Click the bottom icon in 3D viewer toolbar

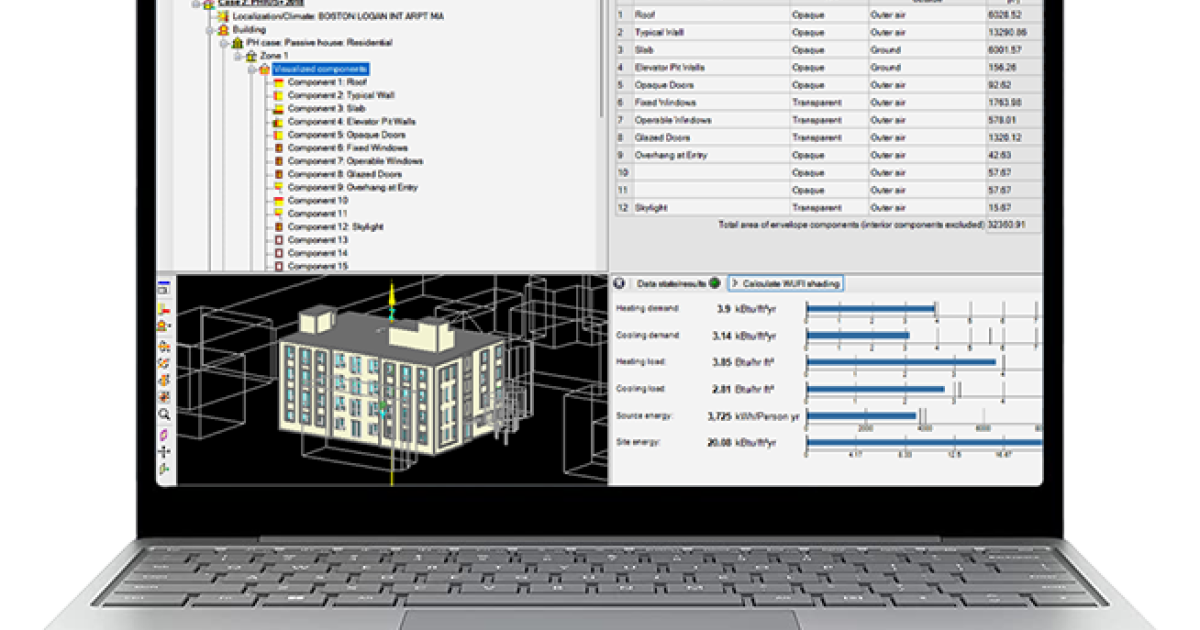164,468
